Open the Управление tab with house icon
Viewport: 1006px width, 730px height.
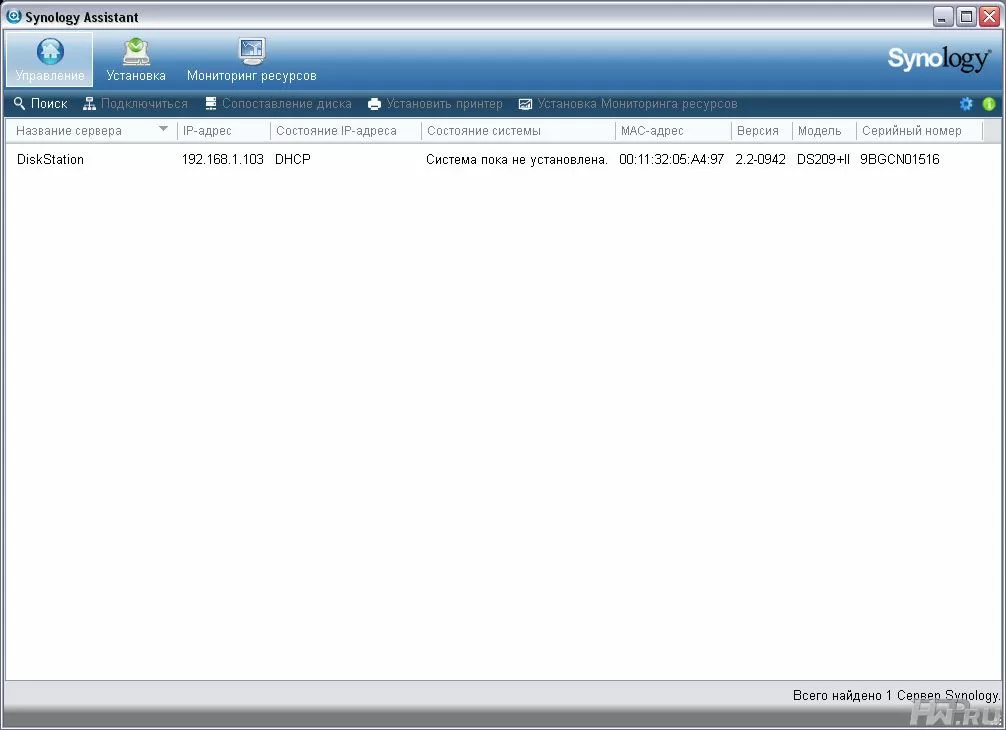pos(50,59)
